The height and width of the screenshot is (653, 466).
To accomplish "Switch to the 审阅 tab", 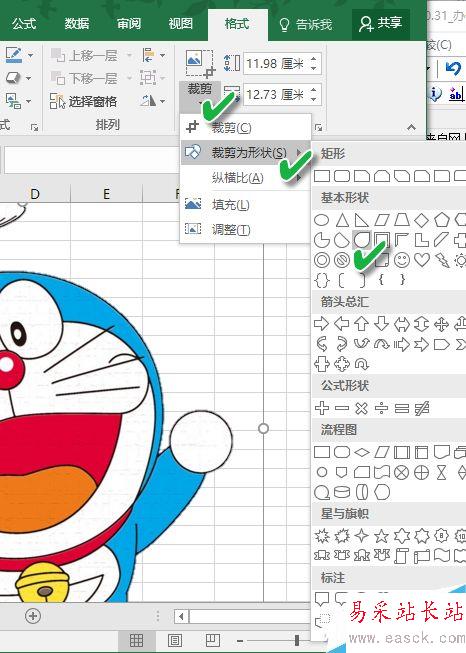I will (x=129, y=23).
